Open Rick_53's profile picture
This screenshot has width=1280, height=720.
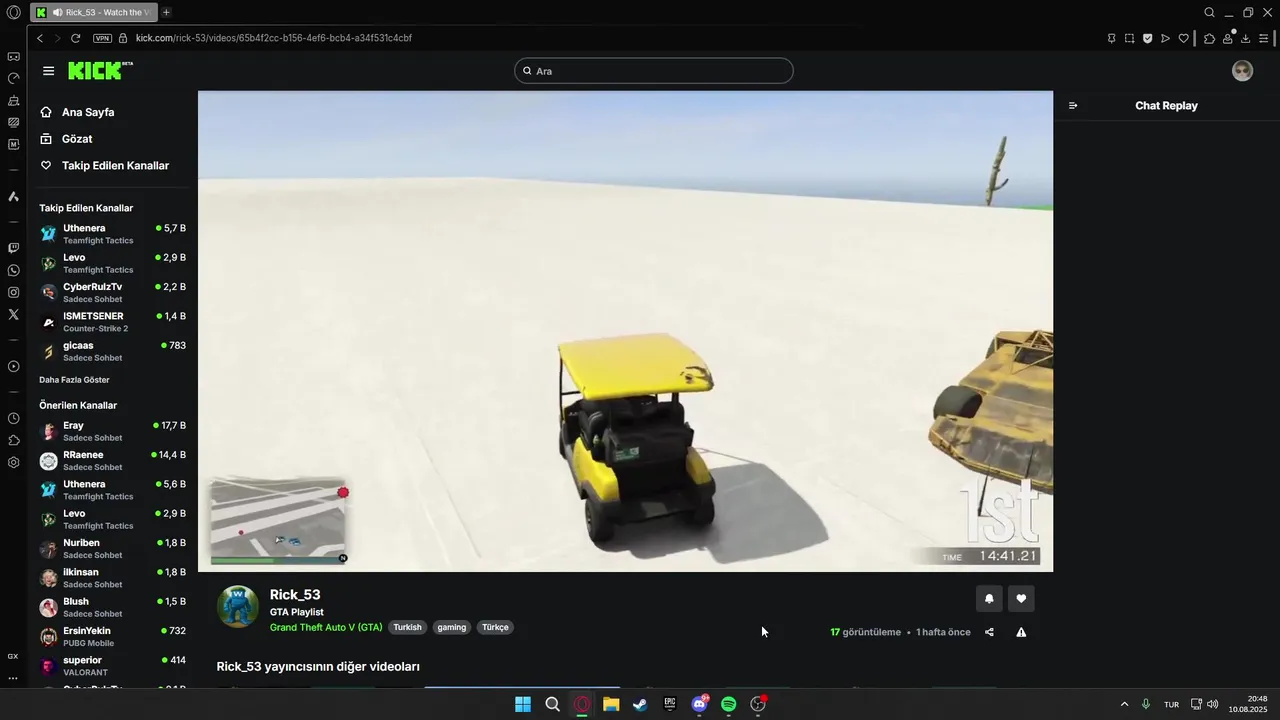[238, 607]
